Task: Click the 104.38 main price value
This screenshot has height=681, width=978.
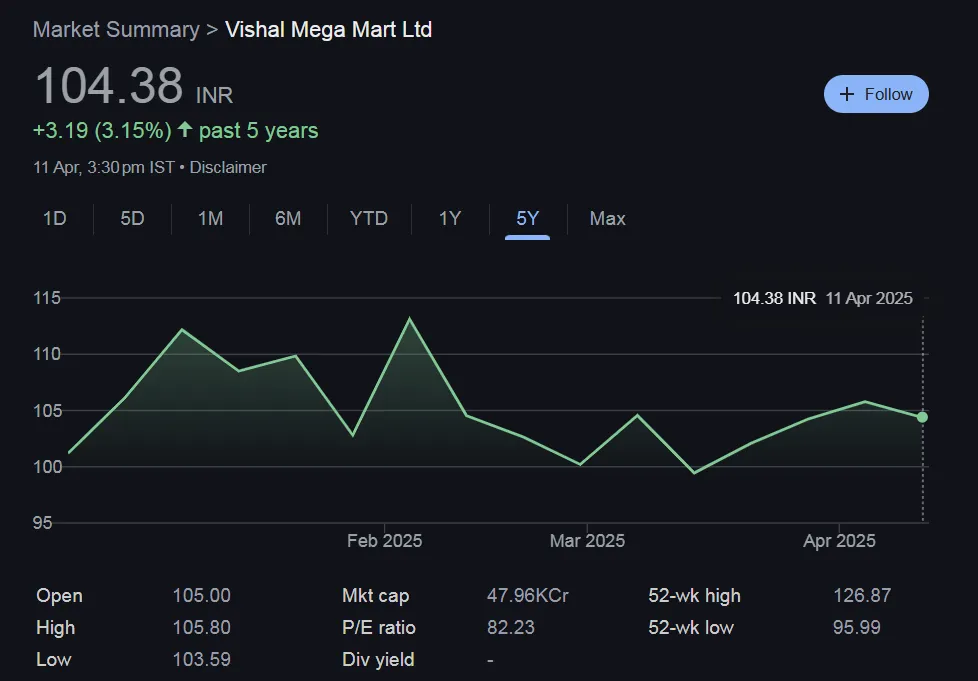Action: pyautogui.click(x=109, y=85)
